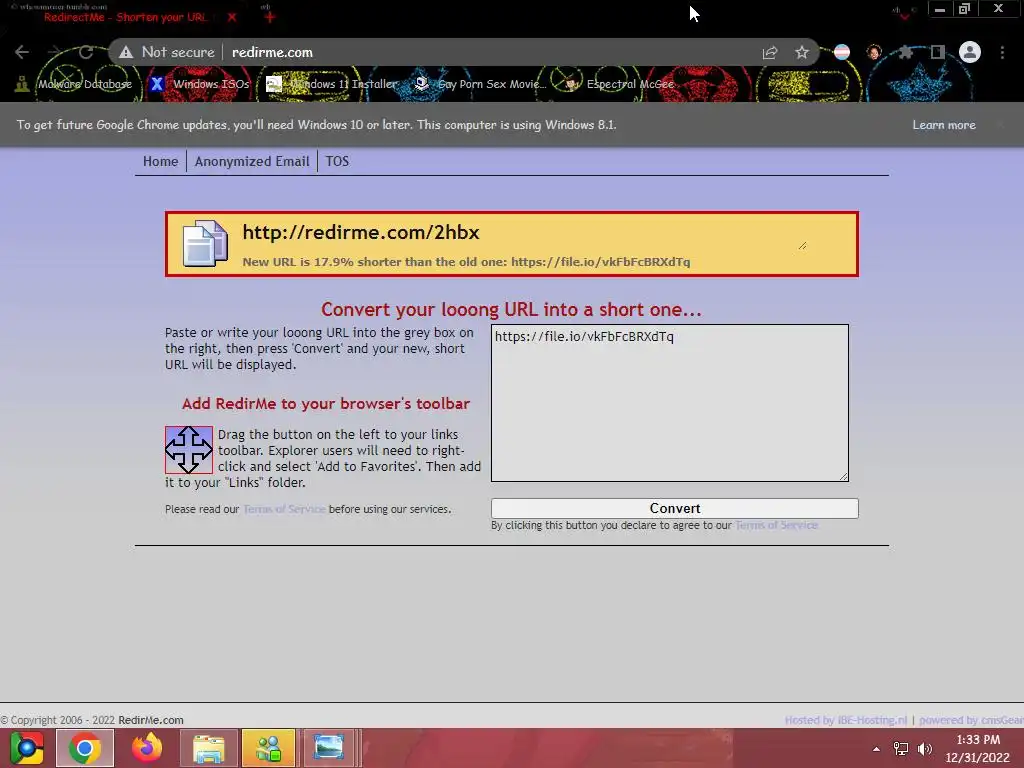Open File Explorer from the taskbar
This screenshot has height=768, width=1024.
coord(209,748)
